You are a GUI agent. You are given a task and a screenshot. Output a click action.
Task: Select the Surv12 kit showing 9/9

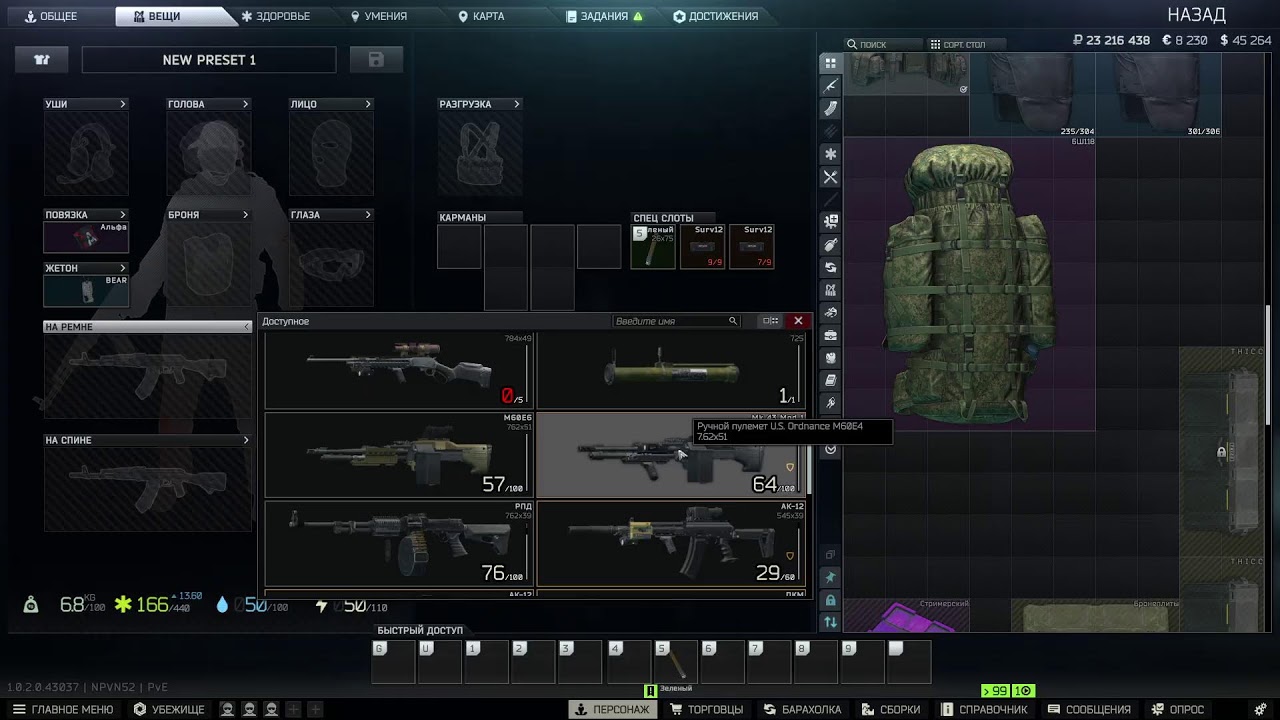pos(702,247)
